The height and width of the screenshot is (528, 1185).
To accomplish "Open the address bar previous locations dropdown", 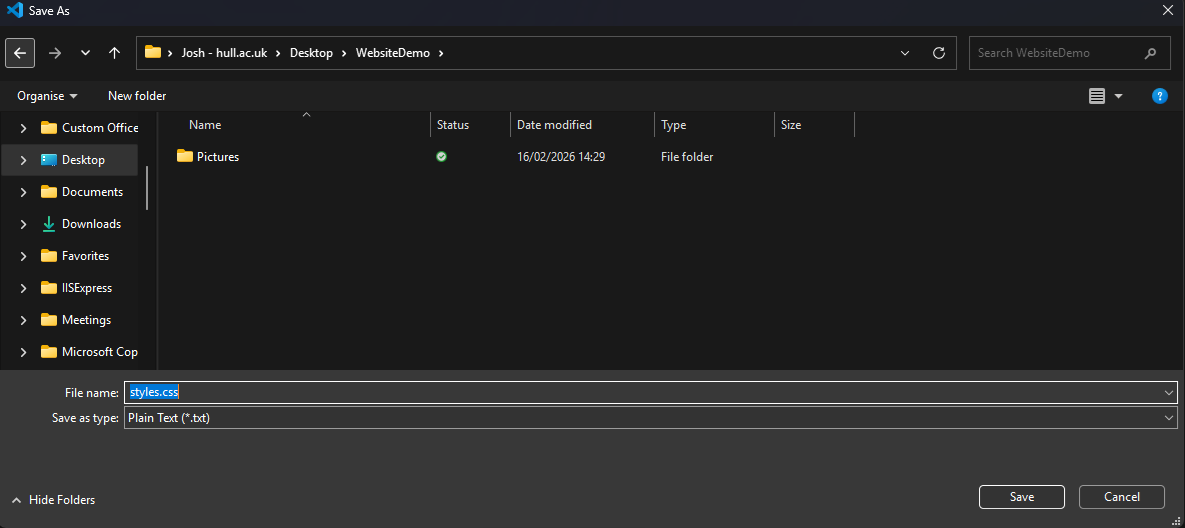I will coord(905,53).
